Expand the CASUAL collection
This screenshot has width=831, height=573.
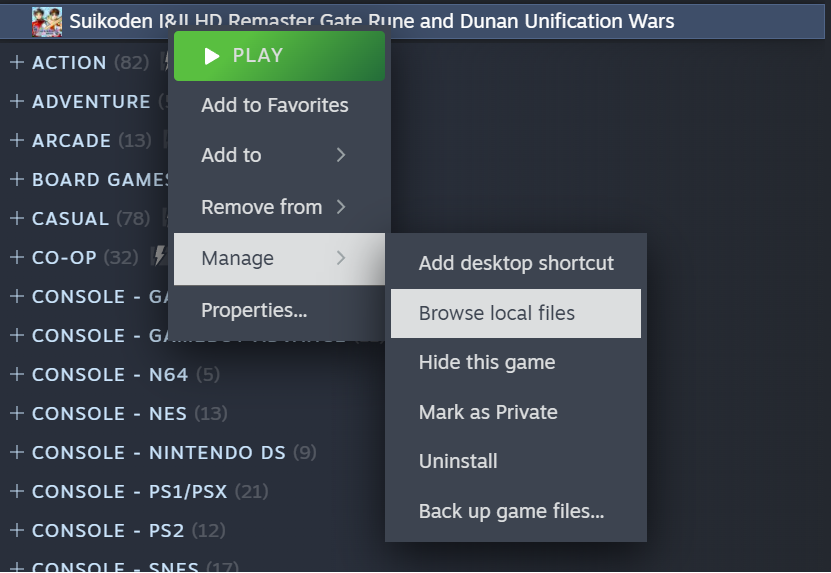(x=16, y=218)
